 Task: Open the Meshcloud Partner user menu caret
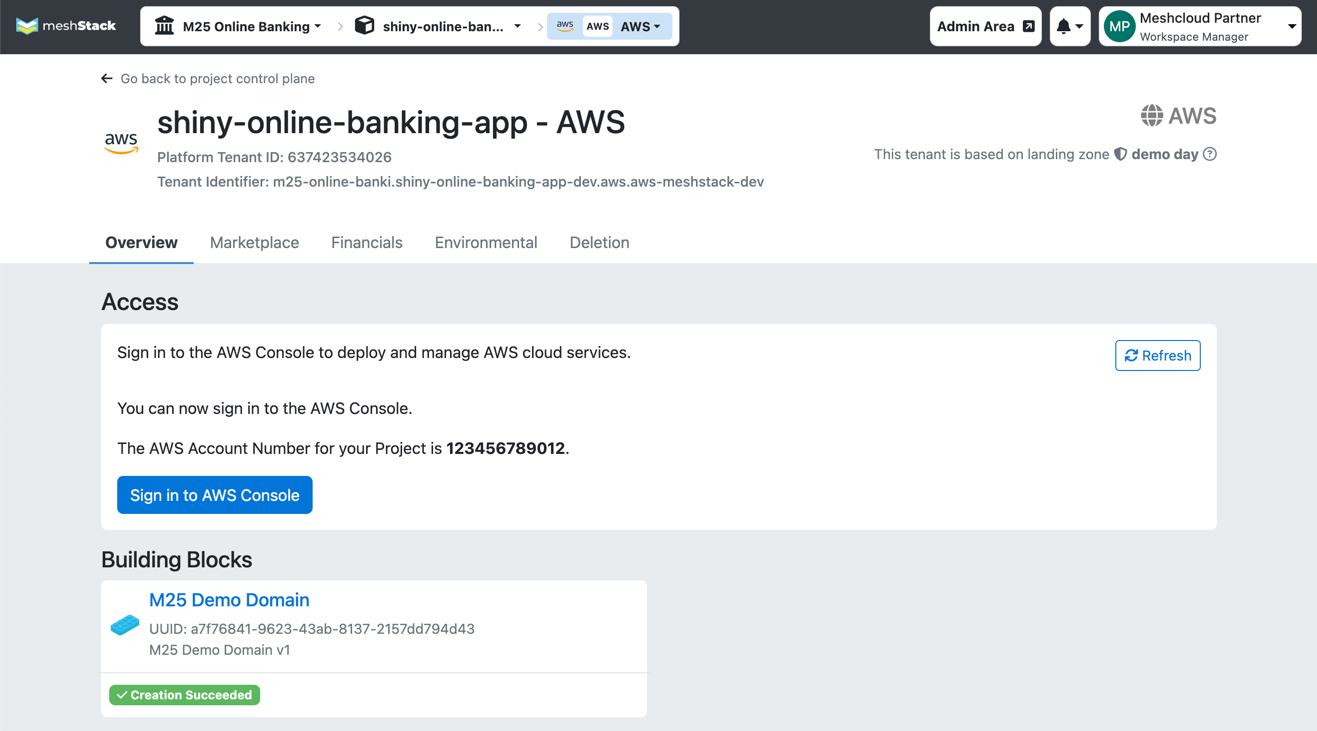[1292, 27]
